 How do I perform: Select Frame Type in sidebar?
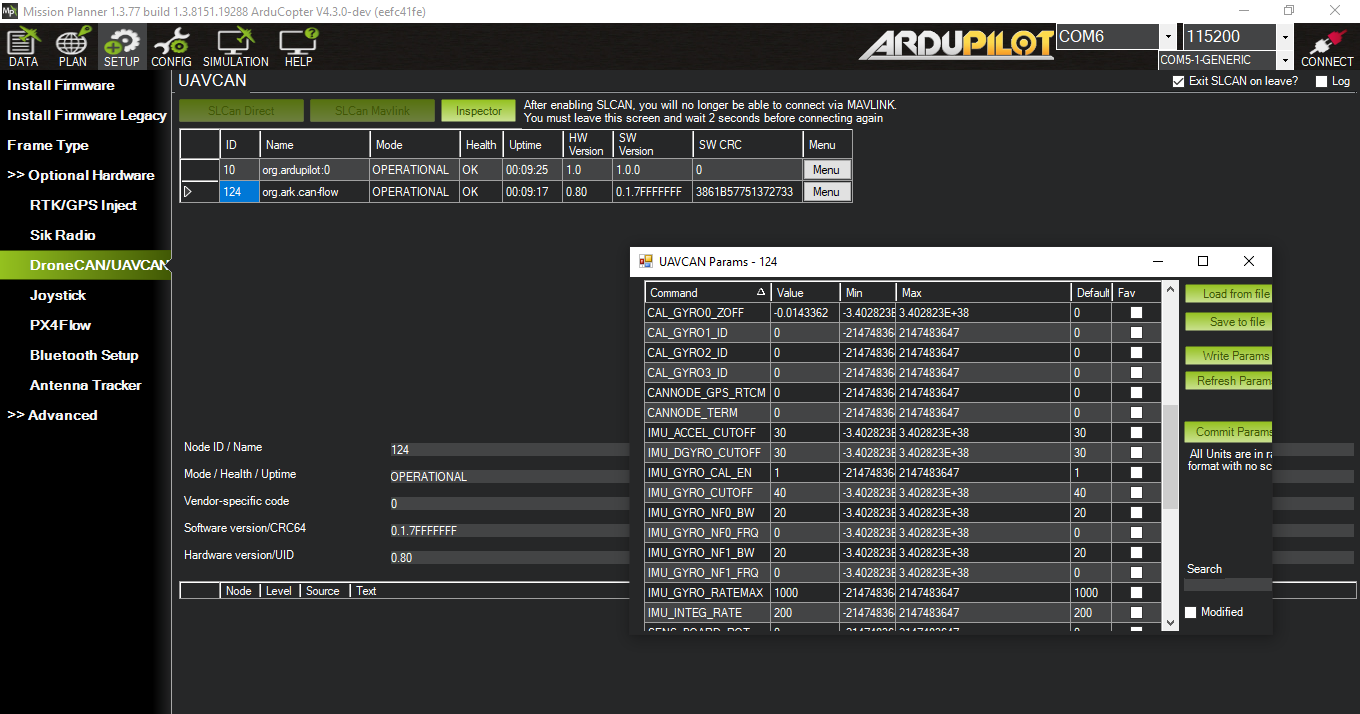[x=48, y=145]
